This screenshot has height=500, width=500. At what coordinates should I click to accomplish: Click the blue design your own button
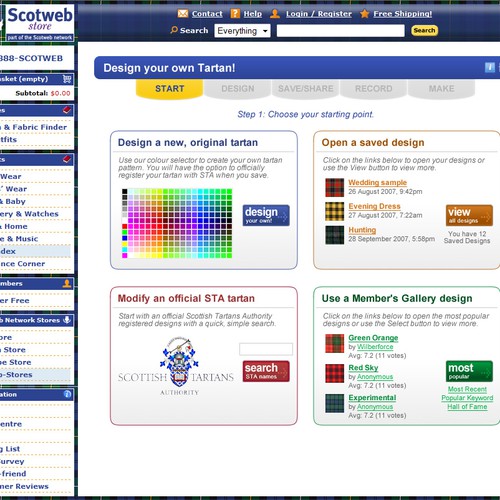tap(266, 215)
